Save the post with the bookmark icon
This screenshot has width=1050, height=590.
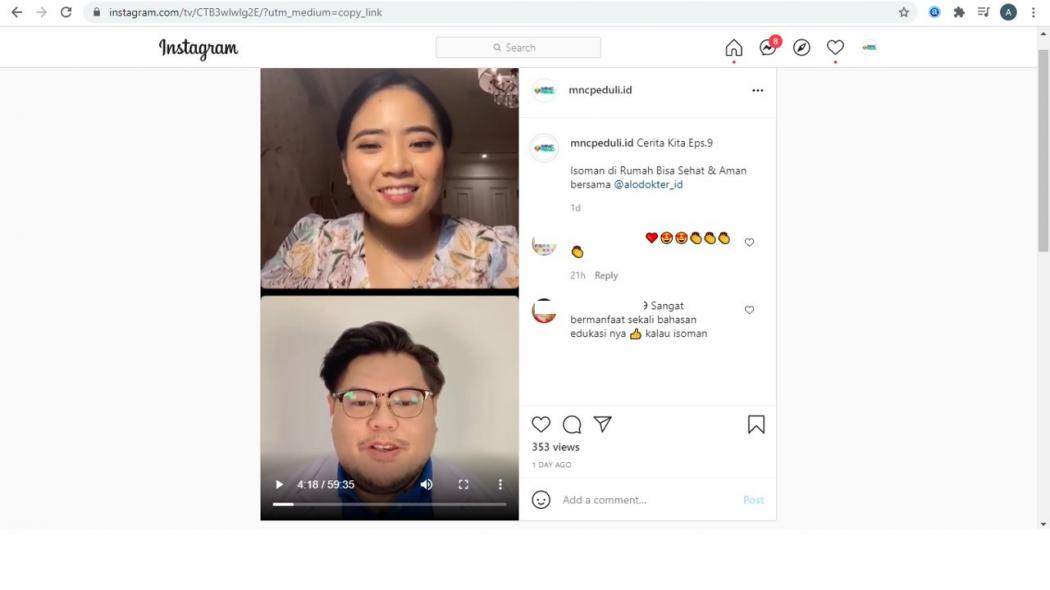[756, 424]
